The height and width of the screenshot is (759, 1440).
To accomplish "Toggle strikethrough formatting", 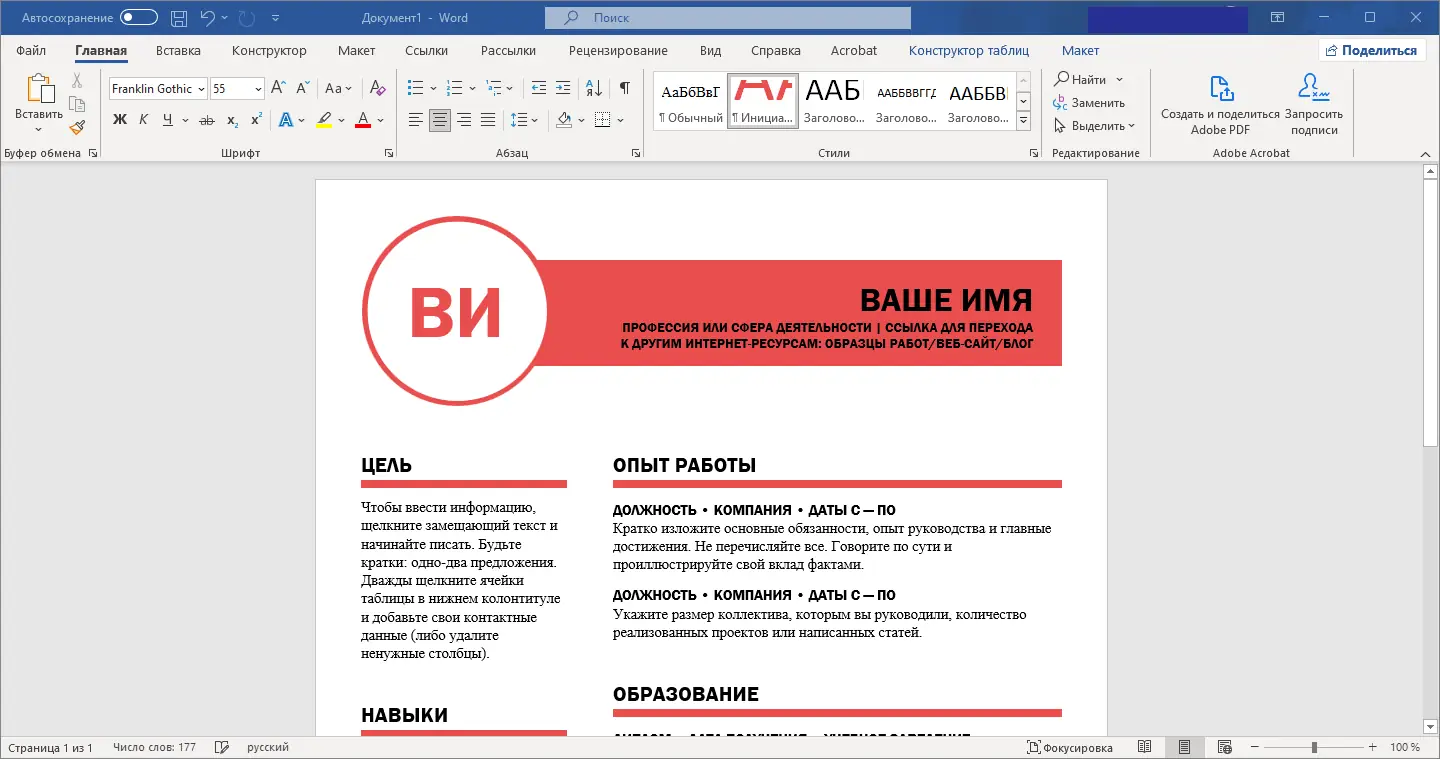I will (207, 120).
